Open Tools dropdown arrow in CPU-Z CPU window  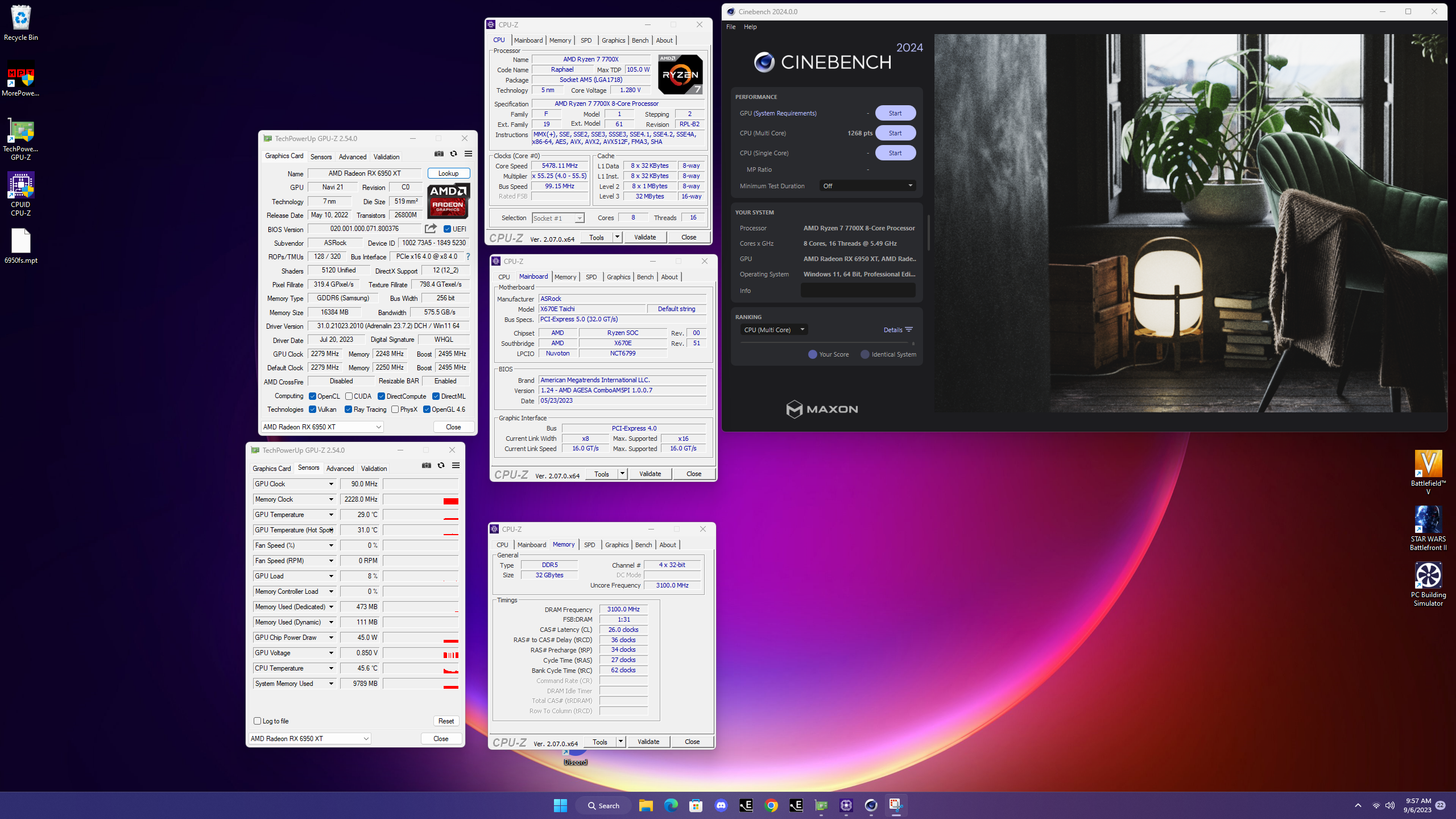tap(617, 237)
